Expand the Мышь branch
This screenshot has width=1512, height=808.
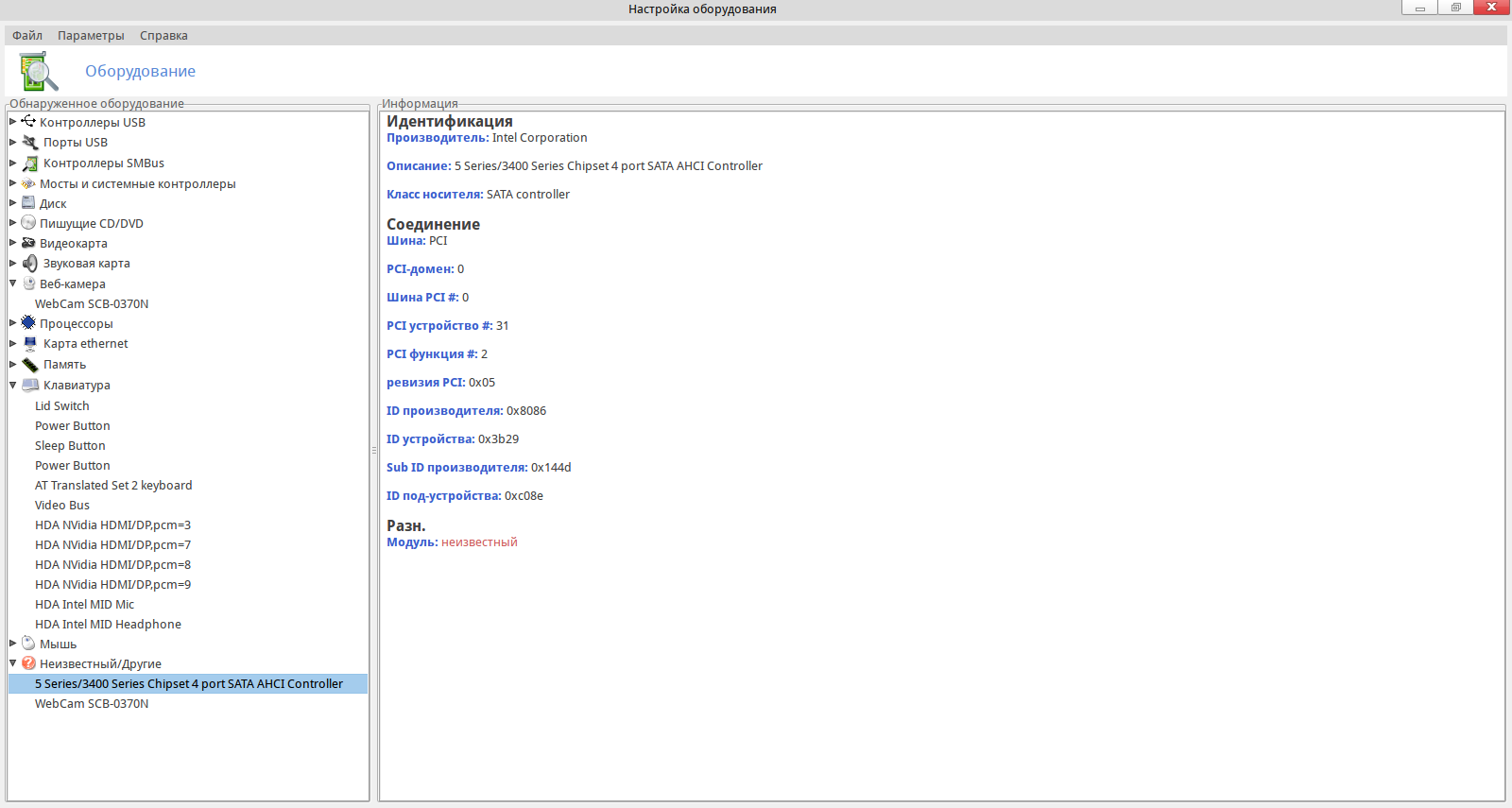coord(13,644)
